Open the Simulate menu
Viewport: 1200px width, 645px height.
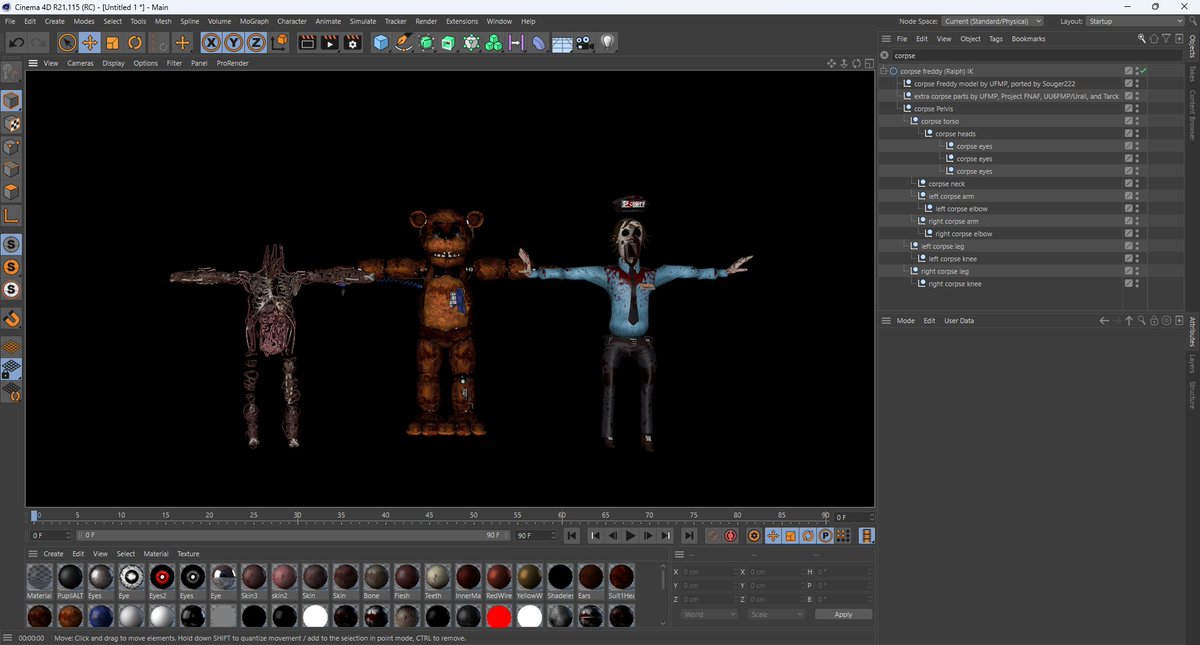click(363, 21)
